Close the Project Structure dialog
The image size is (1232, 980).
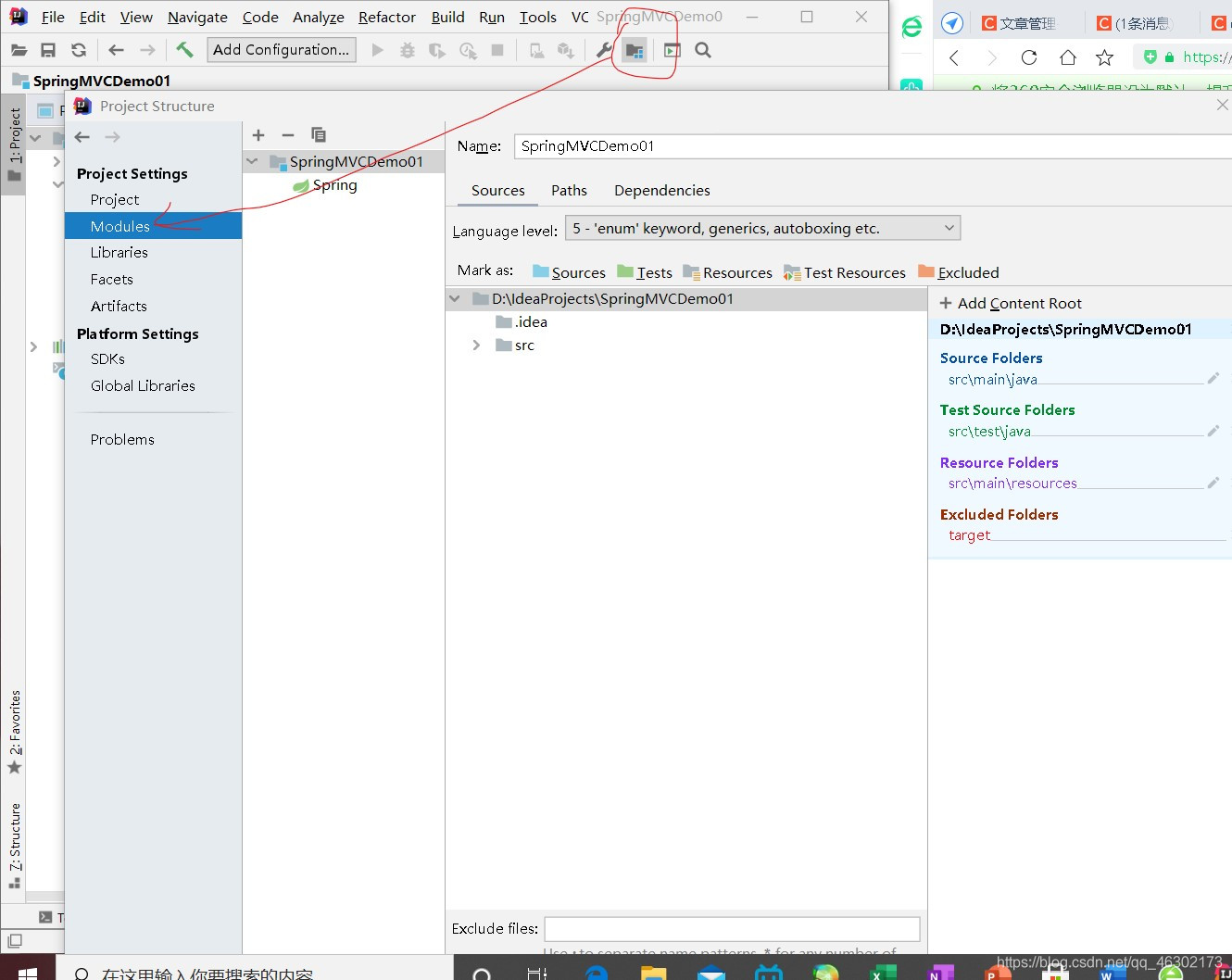(1222, 106)
